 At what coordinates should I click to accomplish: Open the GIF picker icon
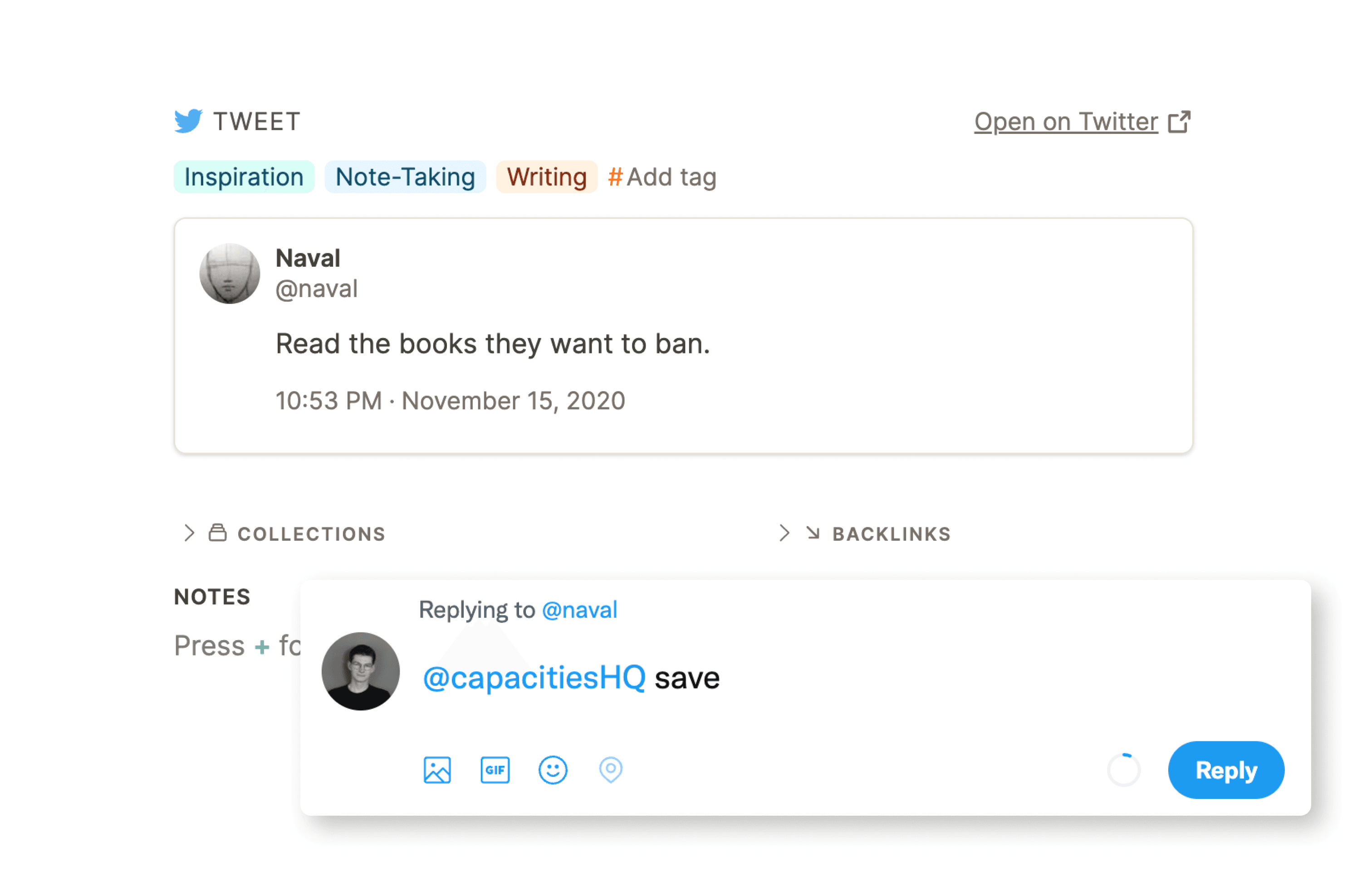click(495, 769)
